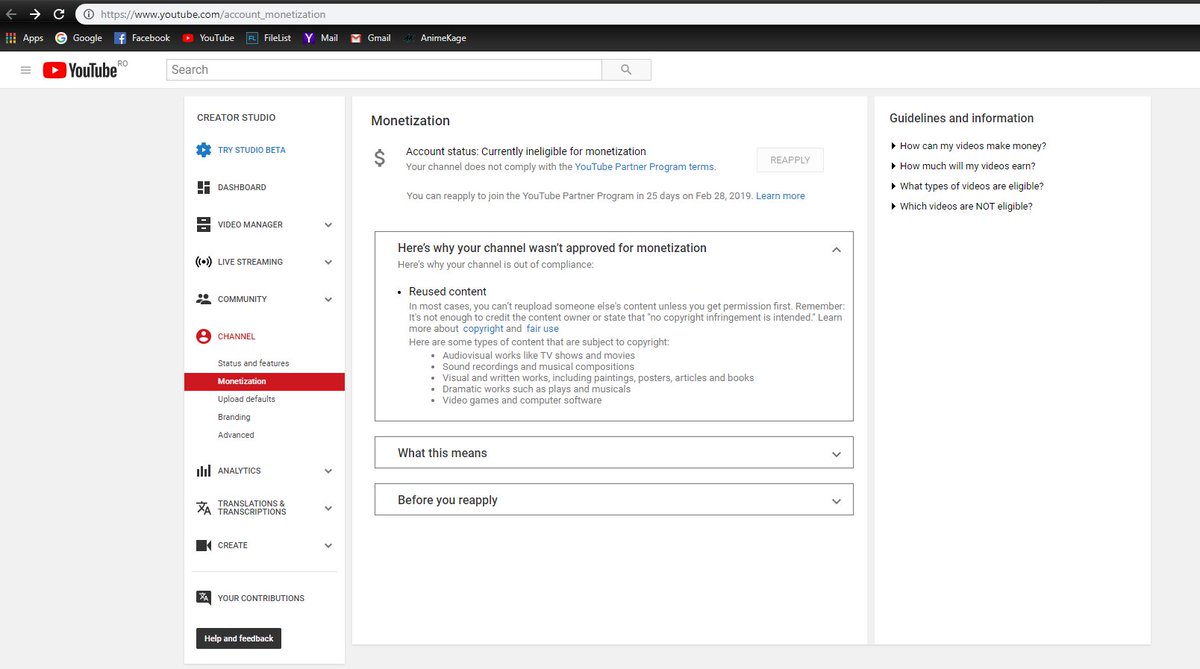
Task: Click the Try Studio Beta link text
Action: click(252, 150)
